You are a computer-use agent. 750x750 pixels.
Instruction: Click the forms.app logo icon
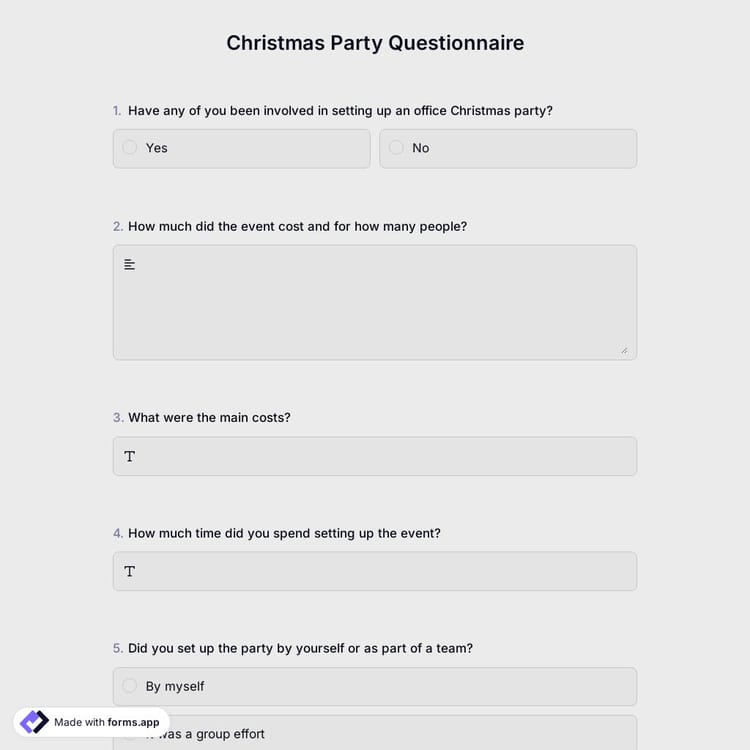pos(34,722)
